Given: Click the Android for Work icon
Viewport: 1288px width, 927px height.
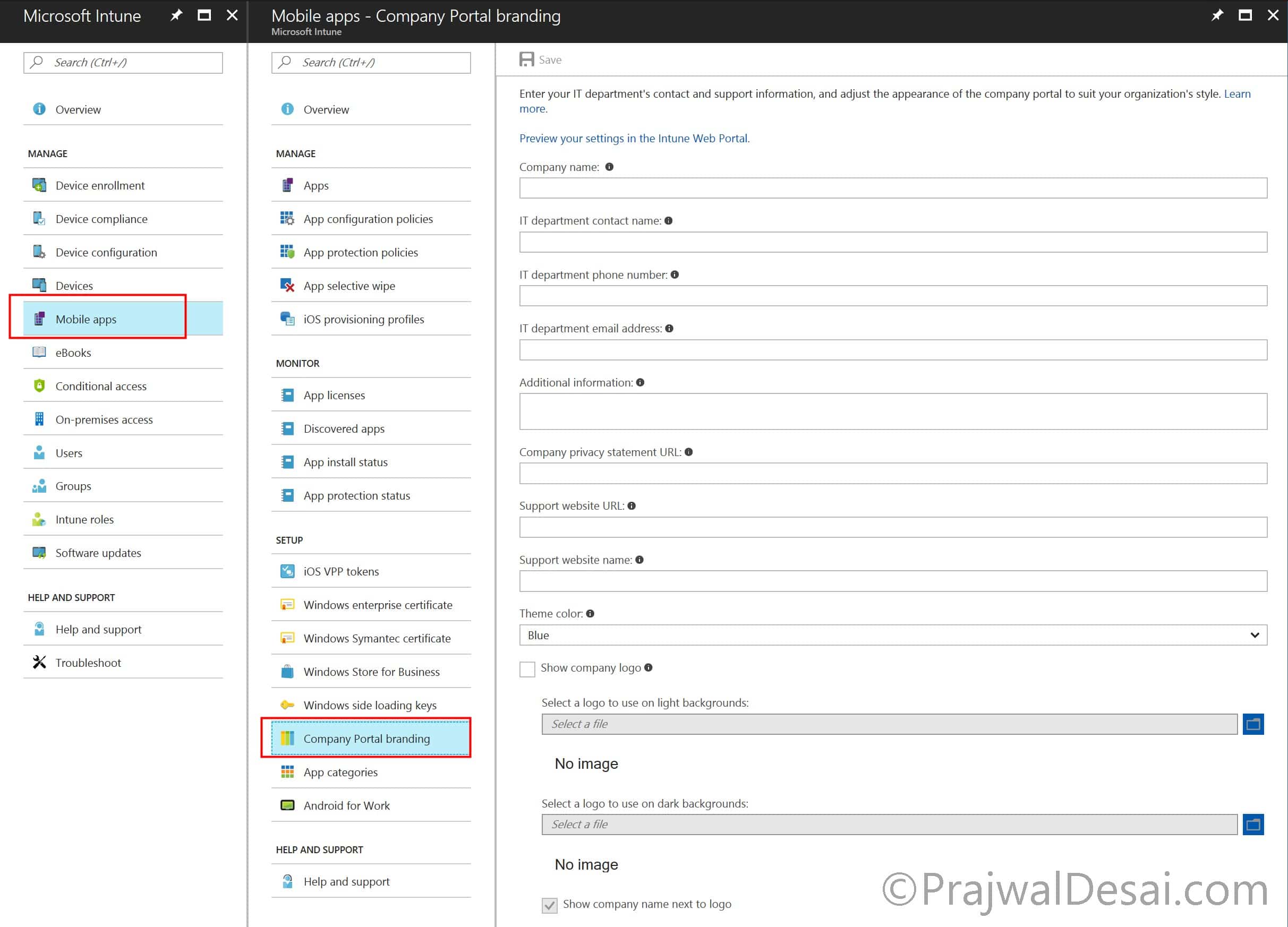Looking at the screenshot, I should tap(287, 805).
